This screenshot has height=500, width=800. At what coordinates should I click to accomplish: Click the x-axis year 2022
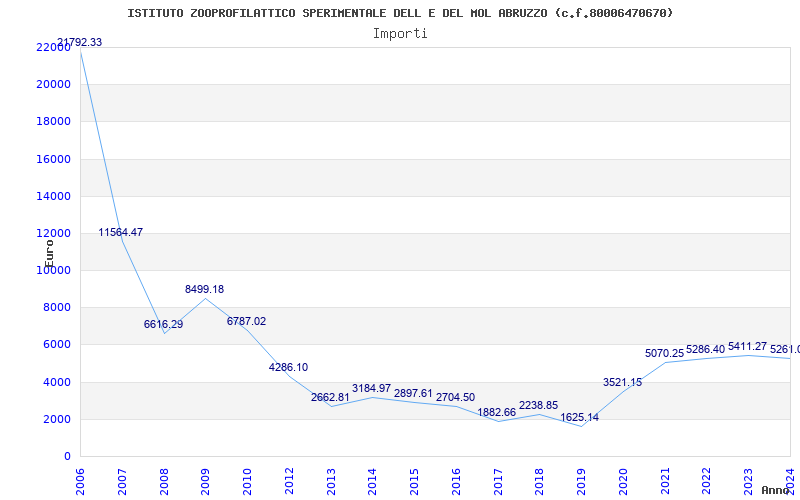[x=707, y=481]
